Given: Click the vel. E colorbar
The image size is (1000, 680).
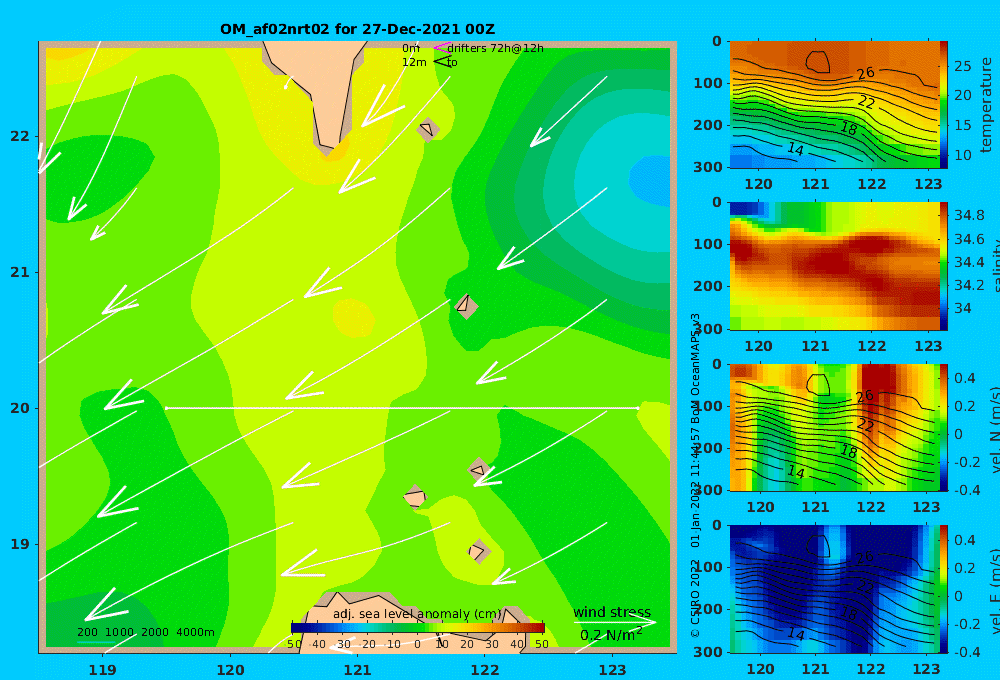Looking at the screenshot, I should [x=944, y=589].
